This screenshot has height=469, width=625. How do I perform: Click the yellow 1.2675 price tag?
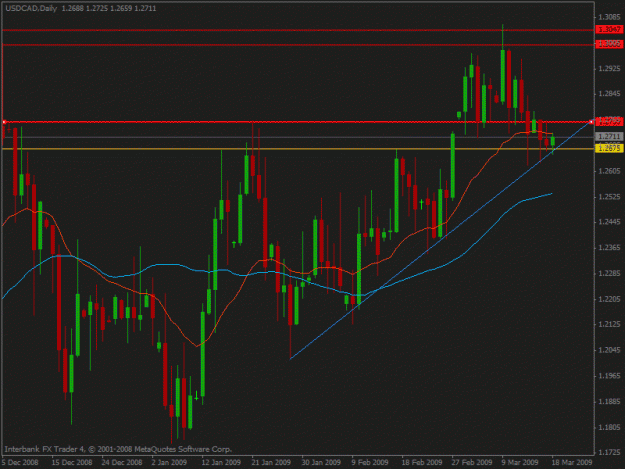click(x=609, y=148)
